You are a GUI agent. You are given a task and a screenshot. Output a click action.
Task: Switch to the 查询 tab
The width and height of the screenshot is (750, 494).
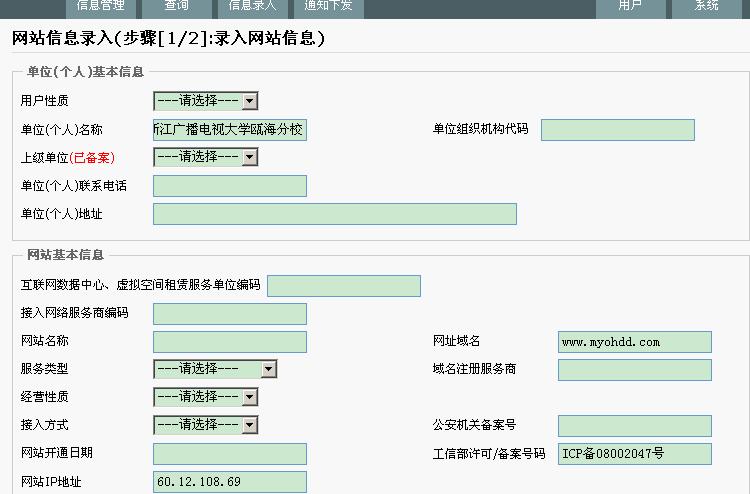[x=176, y=6]
